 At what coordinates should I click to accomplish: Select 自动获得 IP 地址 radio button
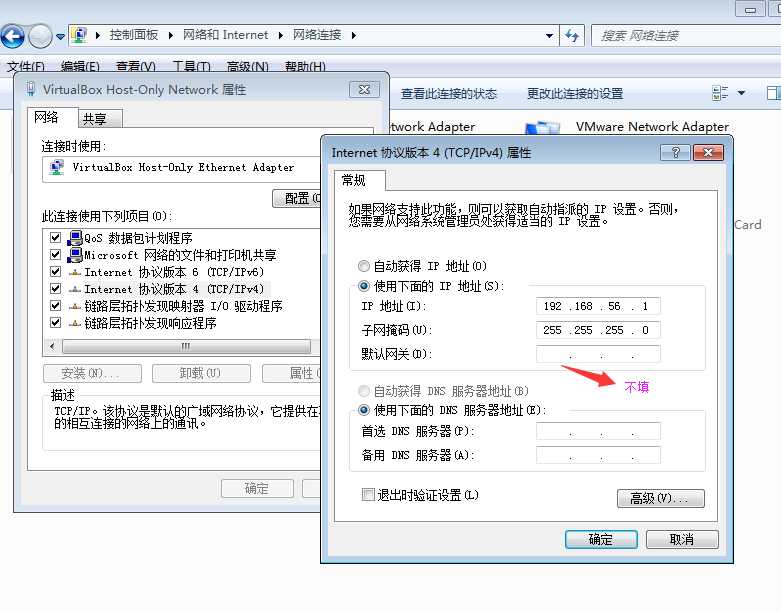(x=364, y=266)
